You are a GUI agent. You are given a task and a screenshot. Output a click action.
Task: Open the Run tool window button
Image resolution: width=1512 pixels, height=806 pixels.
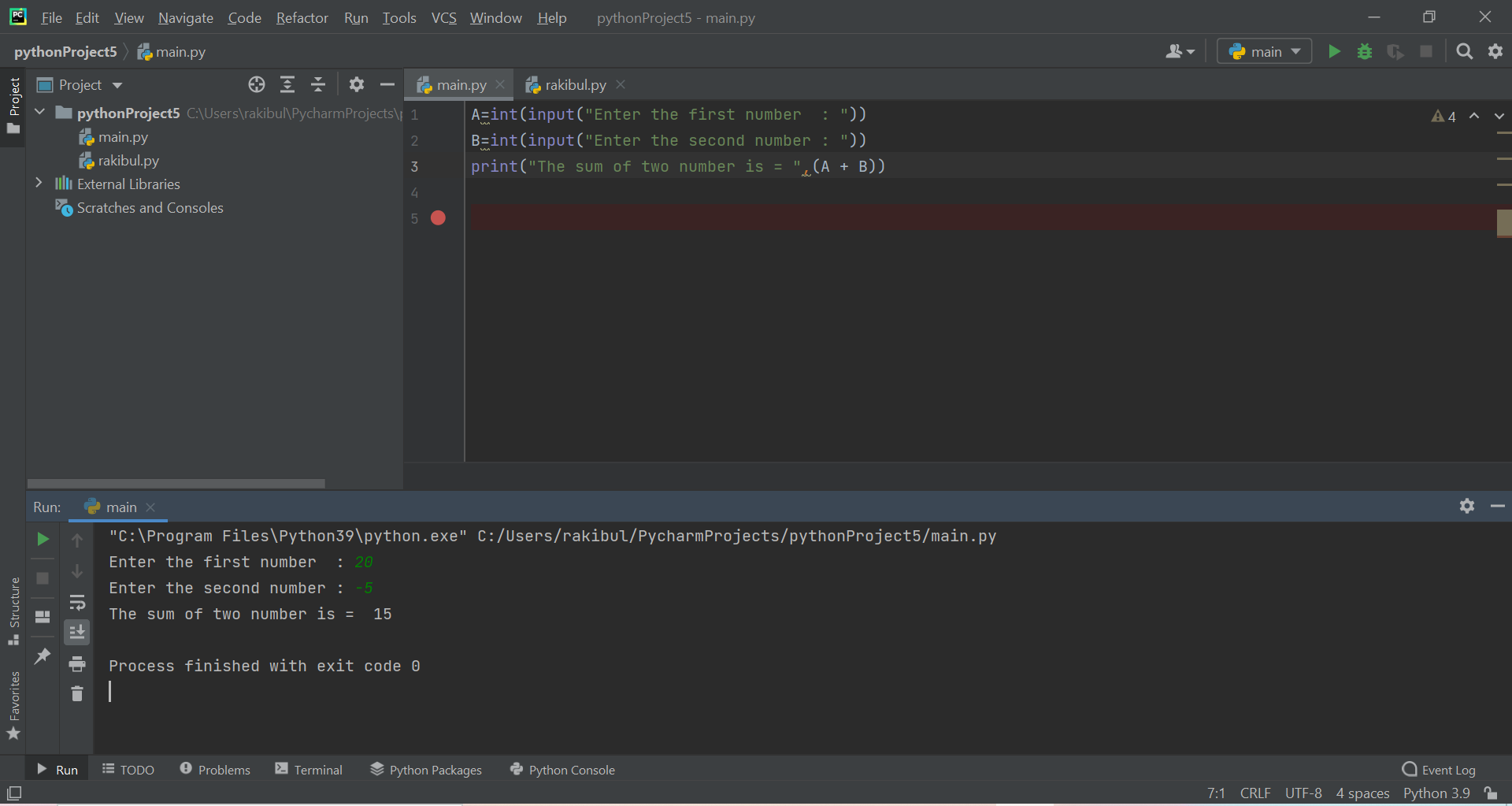[x=57, y=770]
